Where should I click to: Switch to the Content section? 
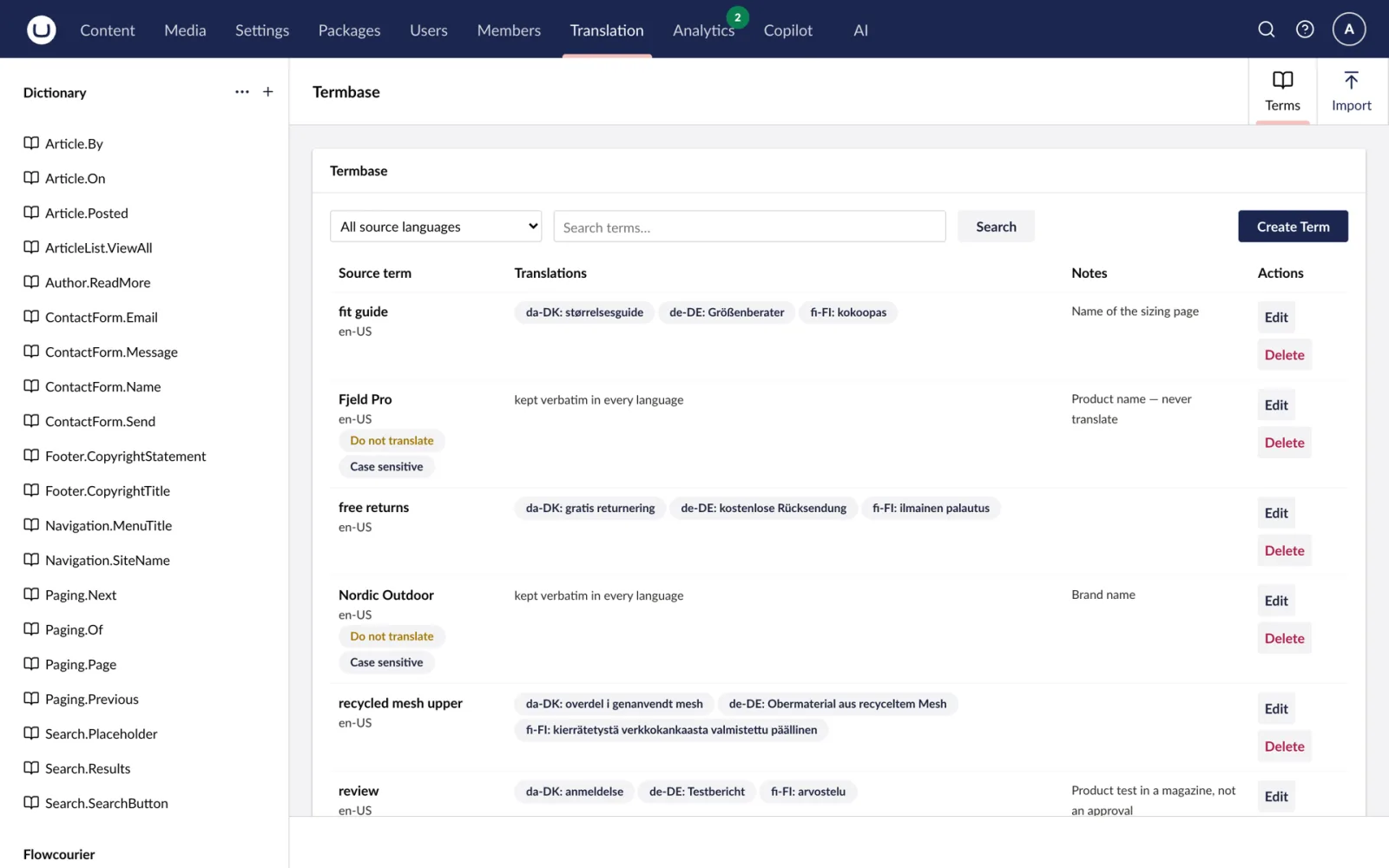[108, 30]
